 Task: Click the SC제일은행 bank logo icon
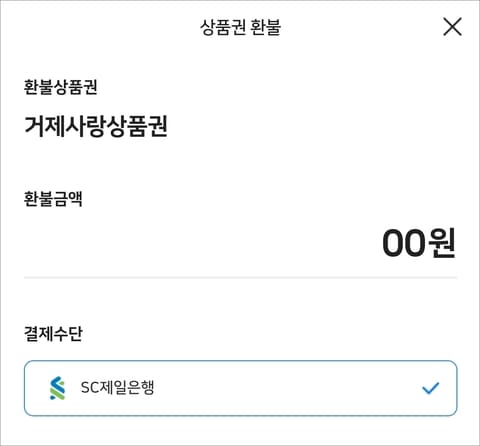[x=57, y=388]
